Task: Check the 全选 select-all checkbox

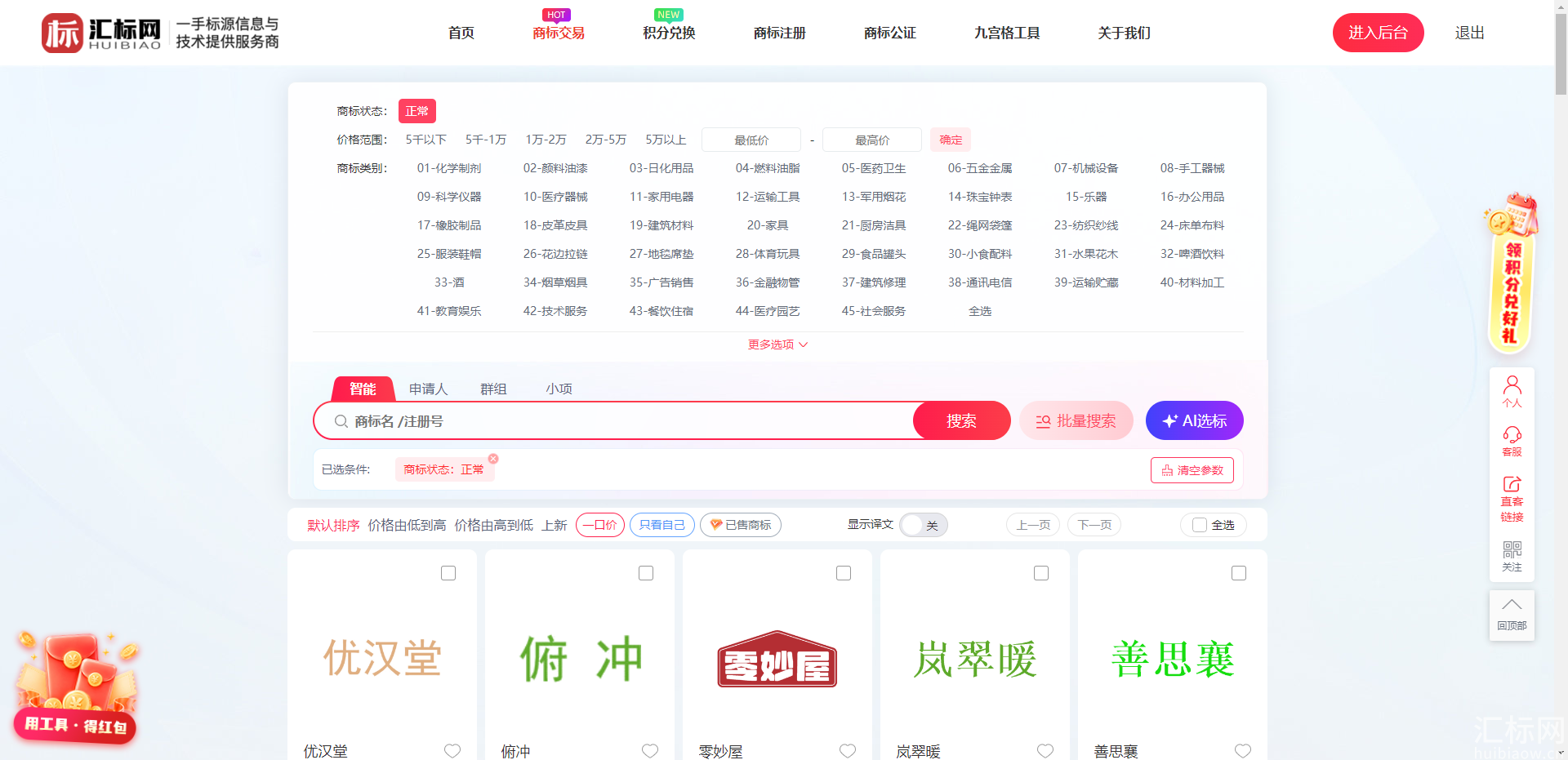Action: click(1200, 525)
